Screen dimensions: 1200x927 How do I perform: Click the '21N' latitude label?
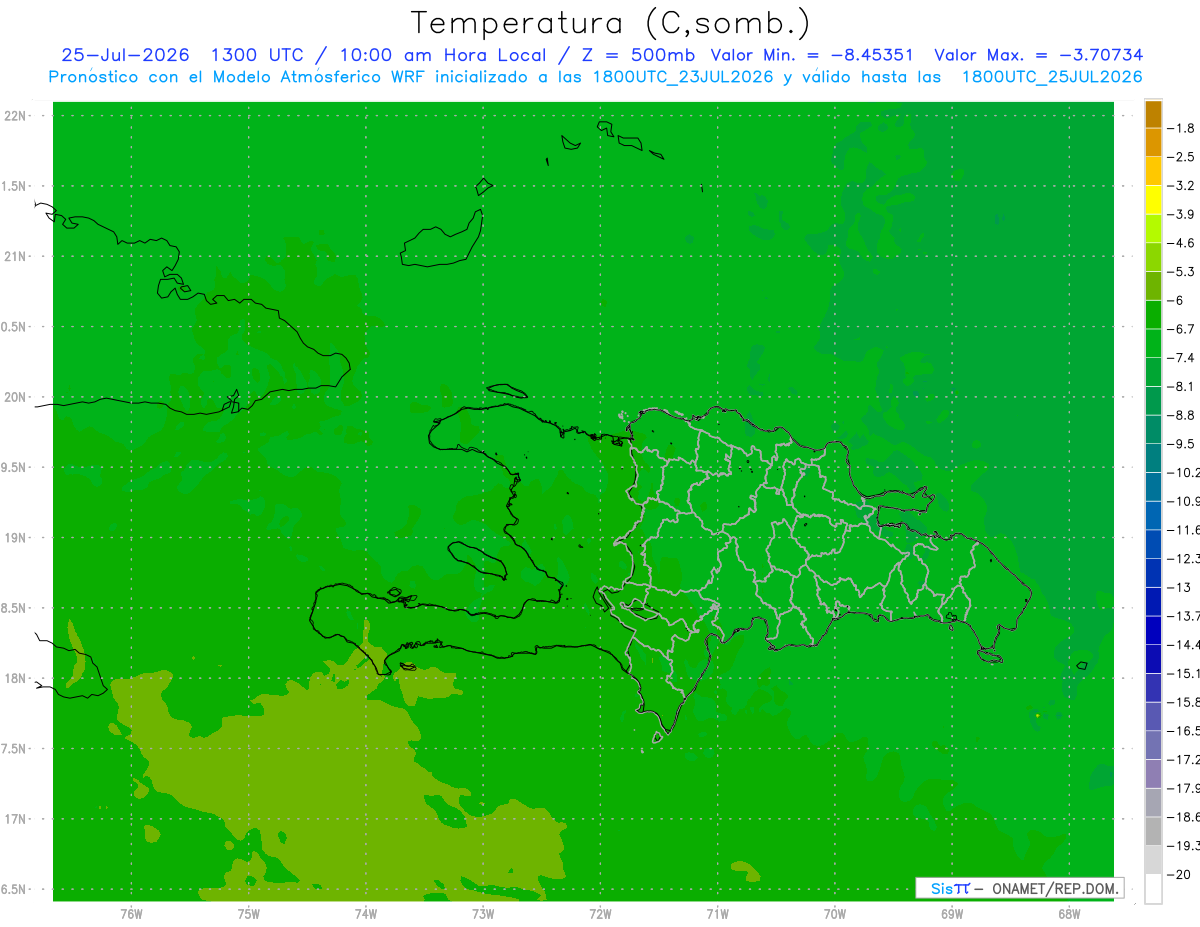(x=15, y=256)
